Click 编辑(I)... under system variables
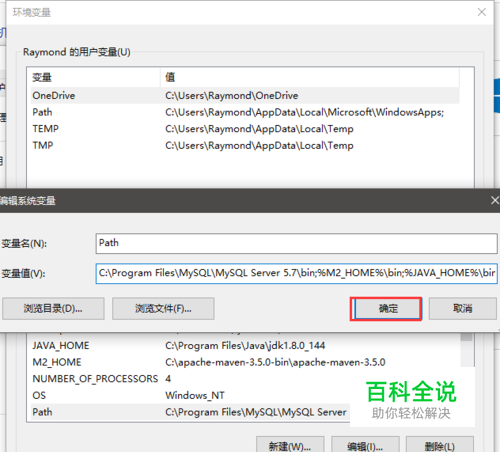Screen dimensions: 500x452 tap(365, 445)
